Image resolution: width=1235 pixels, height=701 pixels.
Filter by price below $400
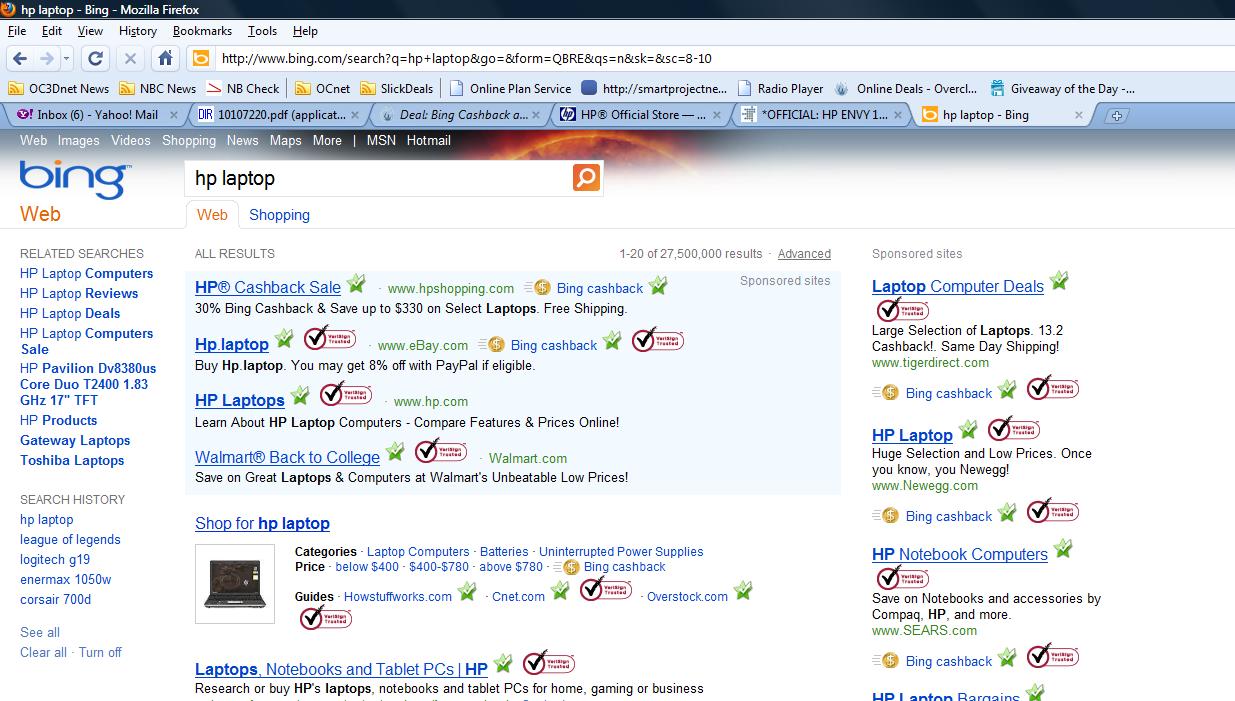click(x=367, y=567)
